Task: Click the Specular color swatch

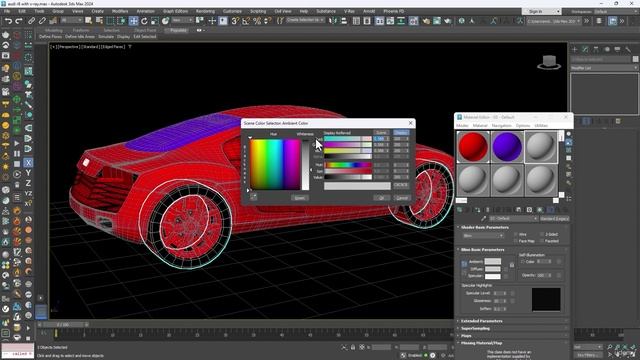Action: coord(492,276)
